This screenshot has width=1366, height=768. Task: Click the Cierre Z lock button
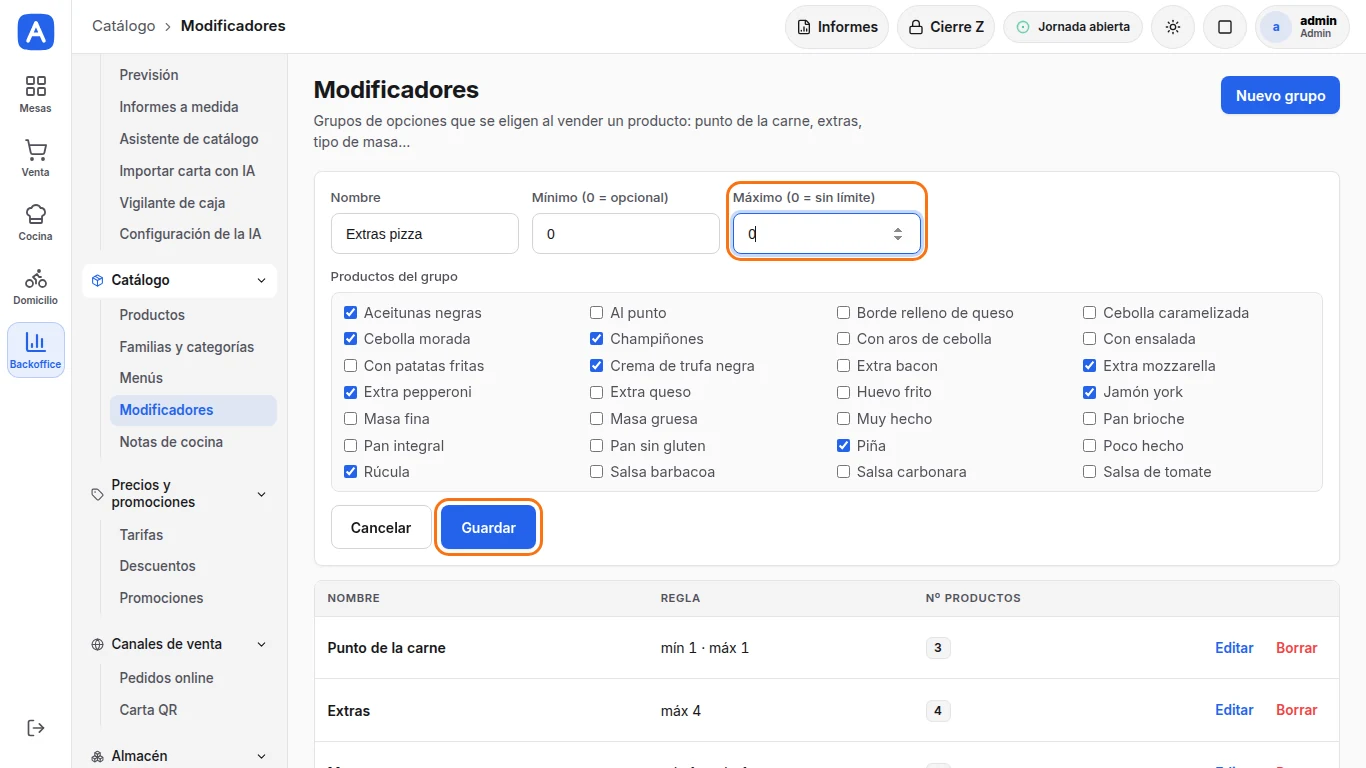946,27
